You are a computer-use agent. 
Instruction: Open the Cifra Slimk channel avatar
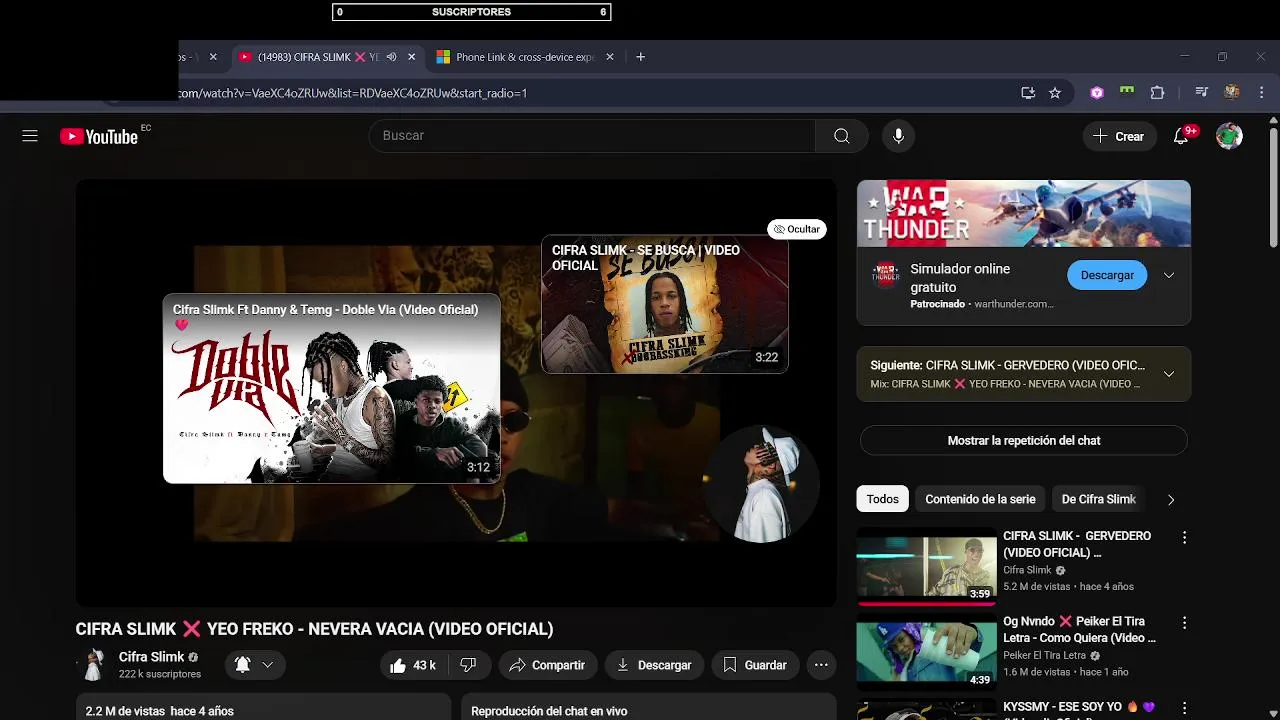click(94, 665)
